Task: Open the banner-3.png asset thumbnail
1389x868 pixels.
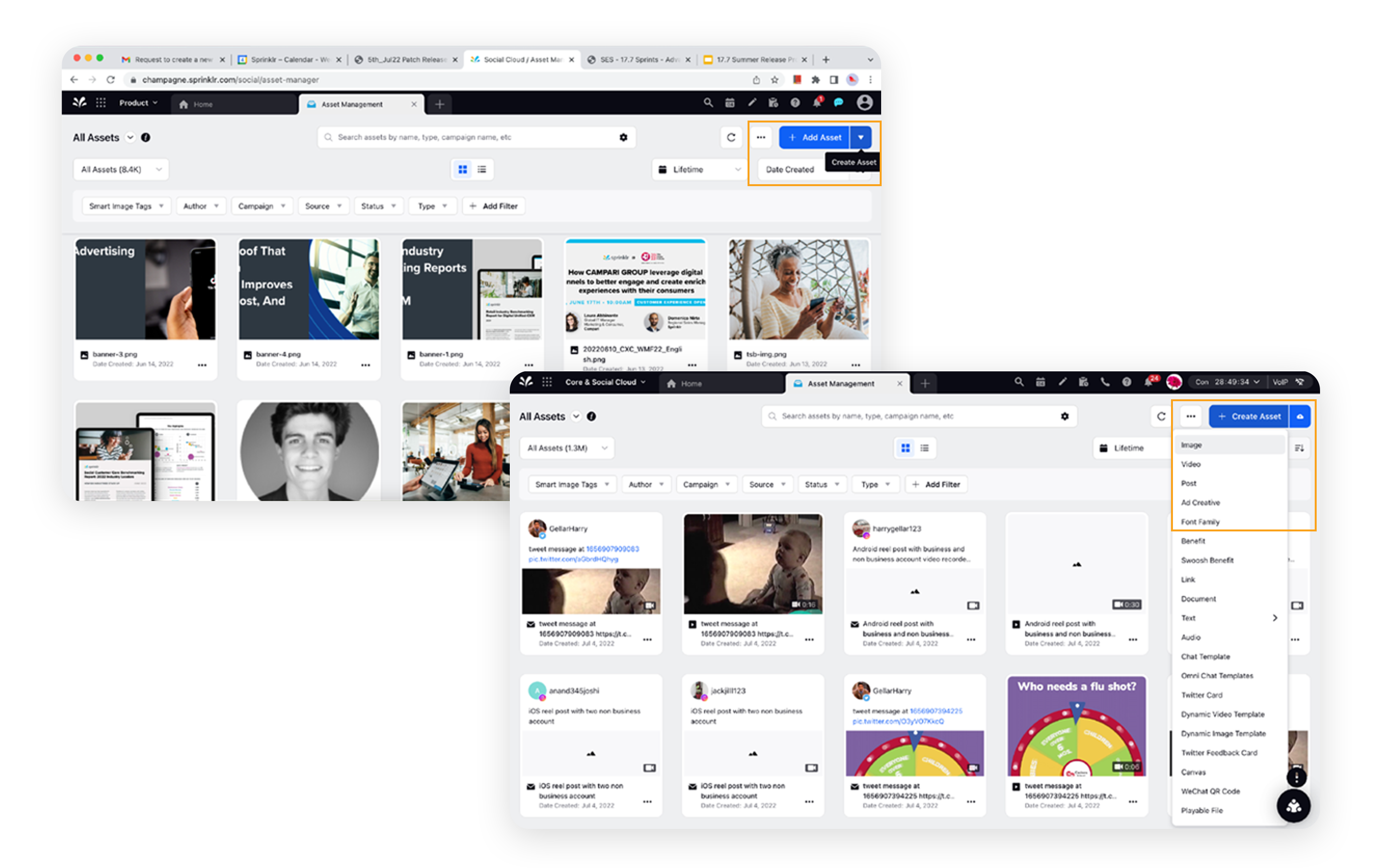Action: [x=145, y=290]
